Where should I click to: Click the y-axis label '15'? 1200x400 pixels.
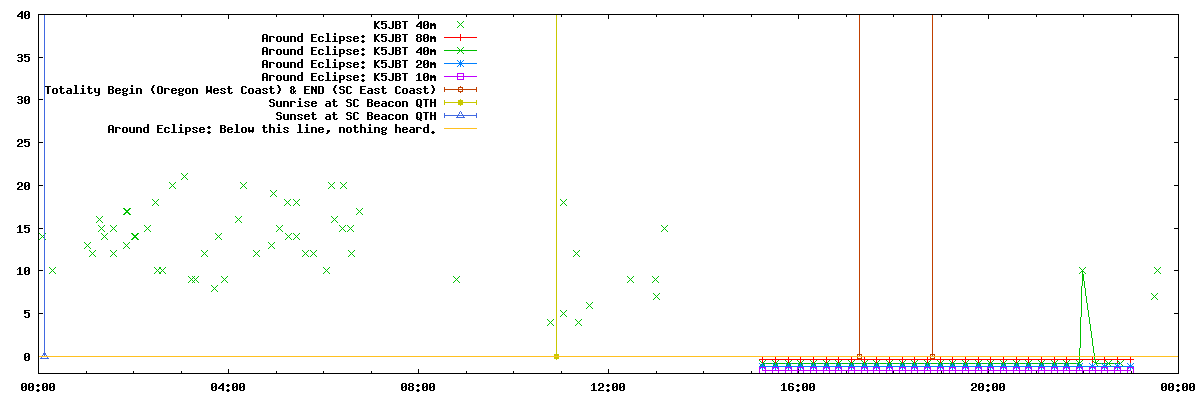(23, 228)
